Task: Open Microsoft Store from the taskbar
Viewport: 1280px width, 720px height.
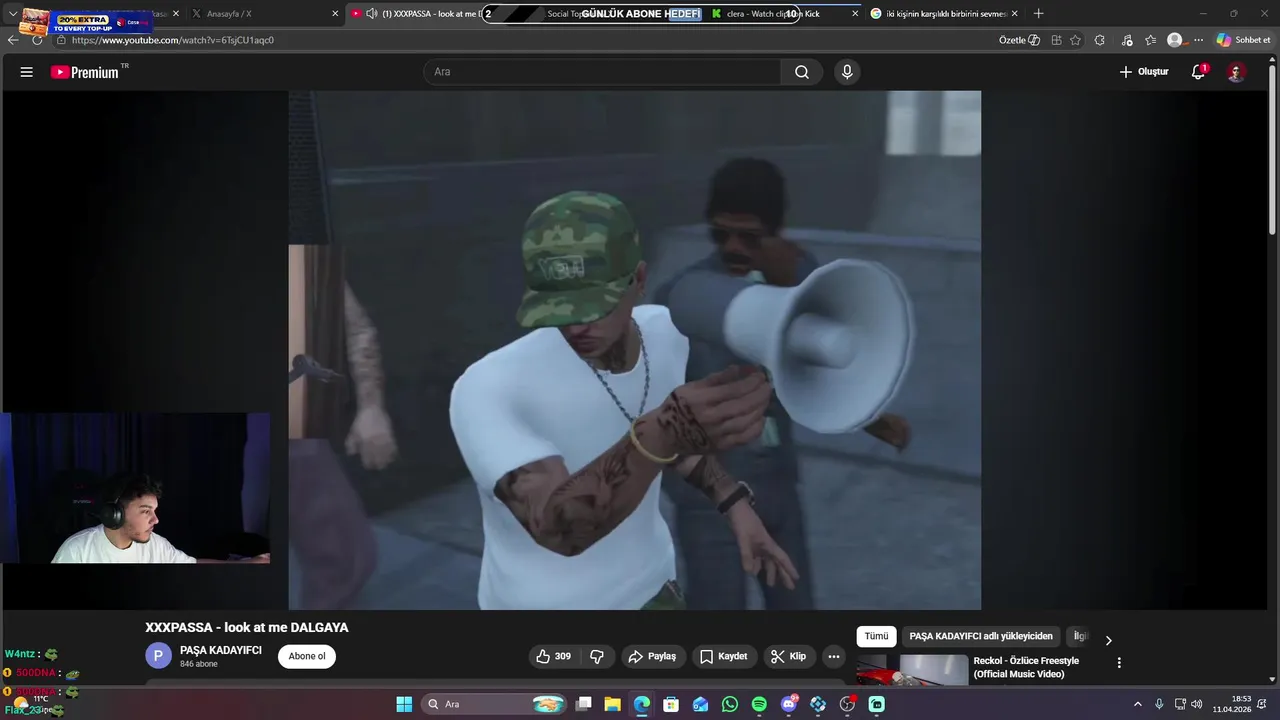Action: click(x=671, y=704)
